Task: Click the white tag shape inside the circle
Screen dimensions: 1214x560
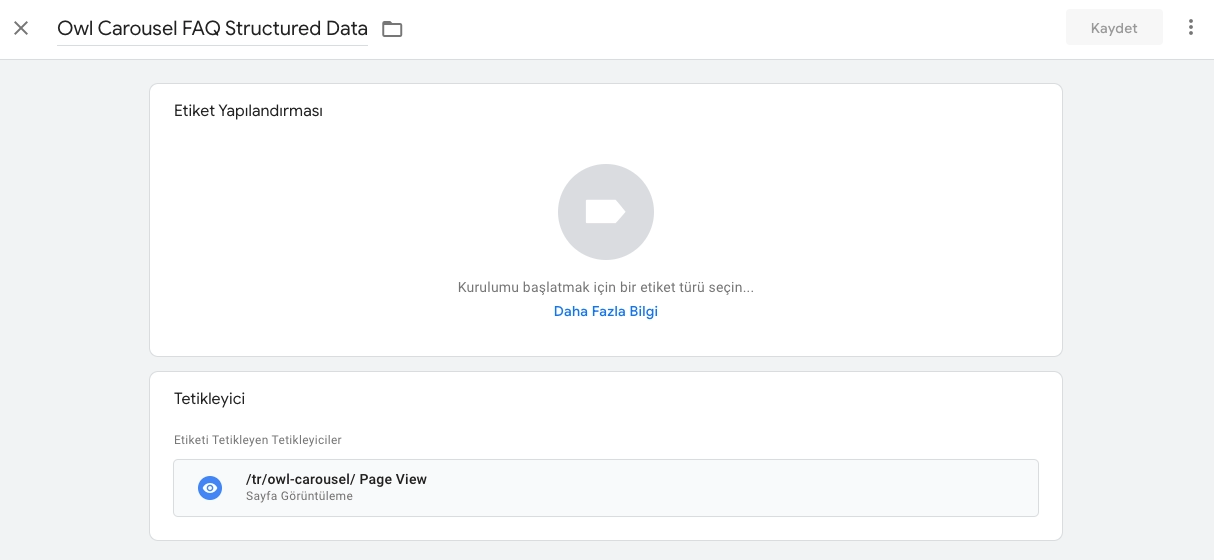Action: pyautogui.click(x=605, y=212)
